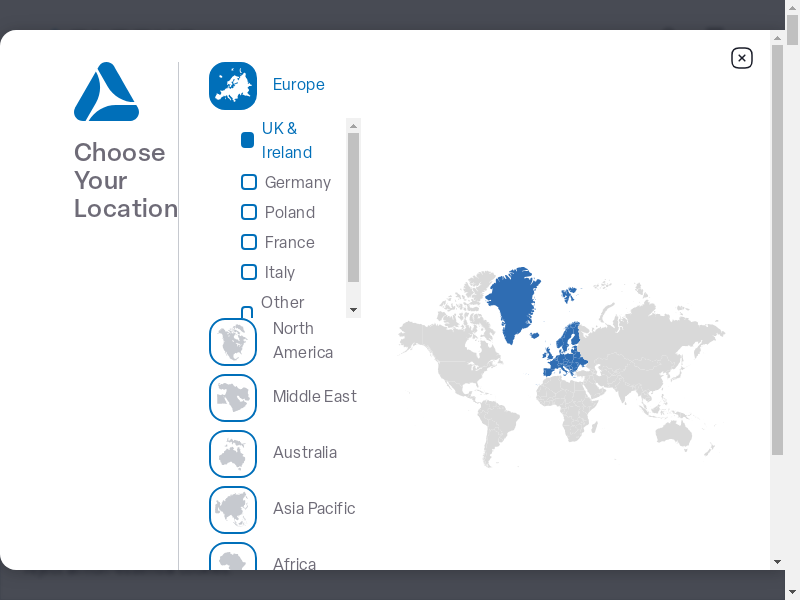Image resolution: width=800 pixels, height=600 pixels.
Task: Uncheck the UK & Ireland checkbox
Action: [248, 140]
